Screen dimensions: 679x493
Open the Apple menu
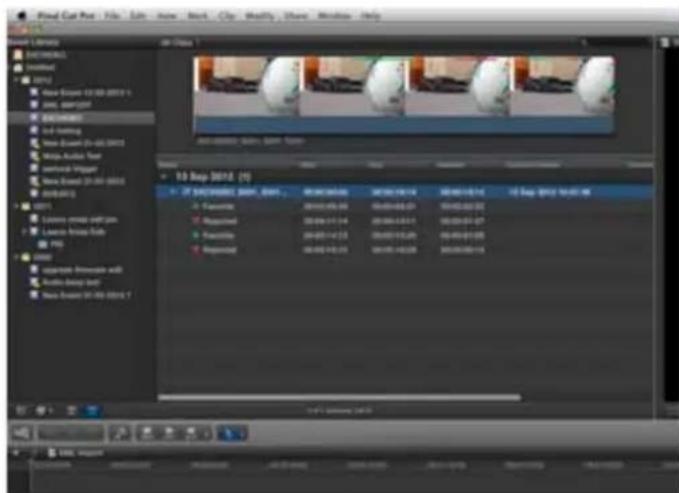point(22,16)
